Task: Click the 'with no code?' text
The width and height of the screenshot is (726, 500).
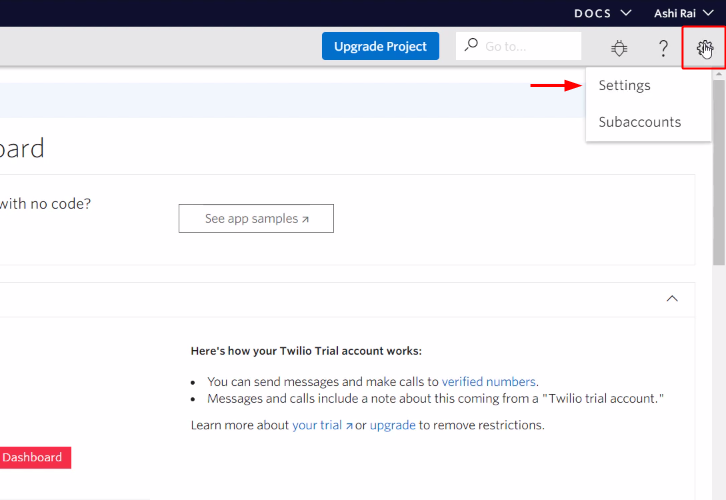Action: click(x=45, y=204)
